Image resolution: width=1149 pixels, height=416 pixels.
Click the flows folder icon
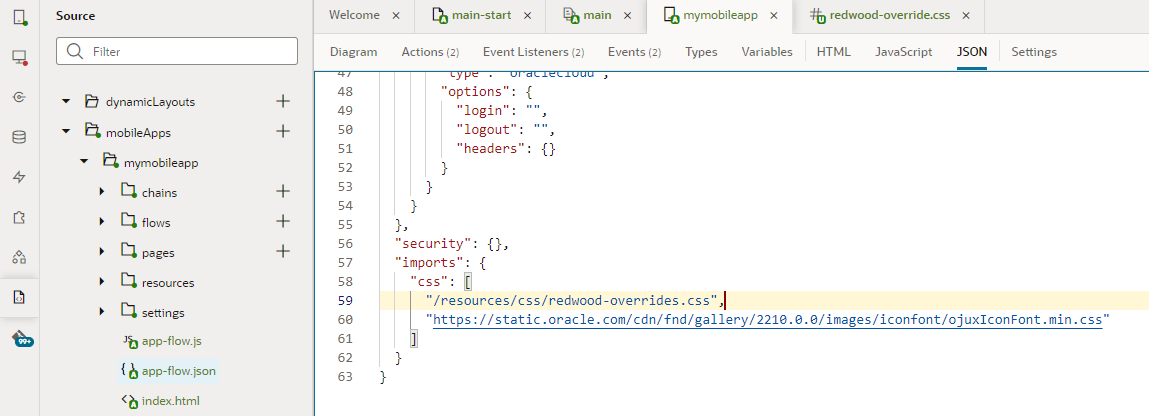(x=128, y=222)
